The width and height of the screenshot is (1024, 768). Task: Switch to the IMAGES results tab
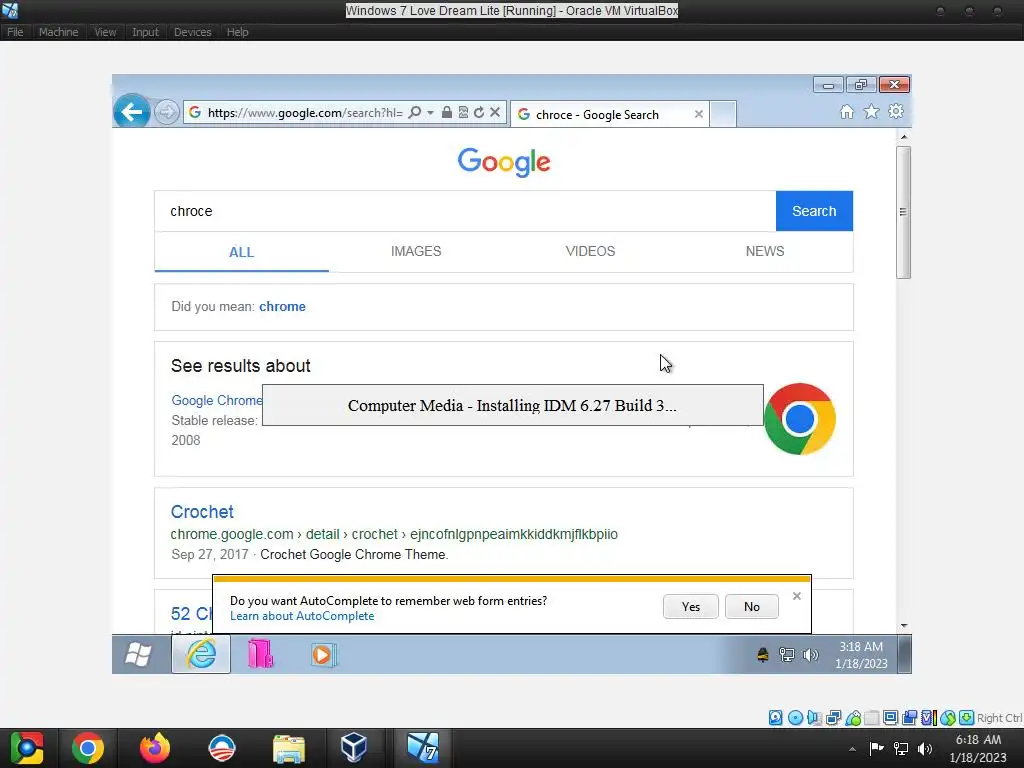point(416,251)
